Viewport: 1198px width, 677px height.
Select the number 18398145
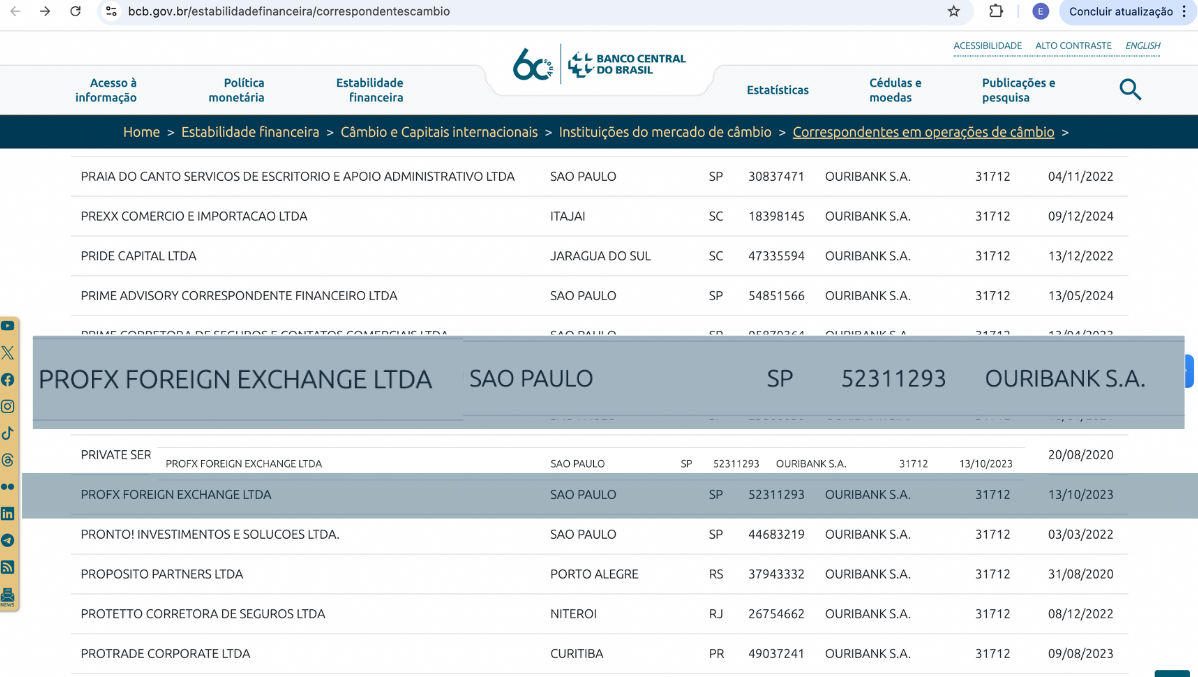point(776,216)
